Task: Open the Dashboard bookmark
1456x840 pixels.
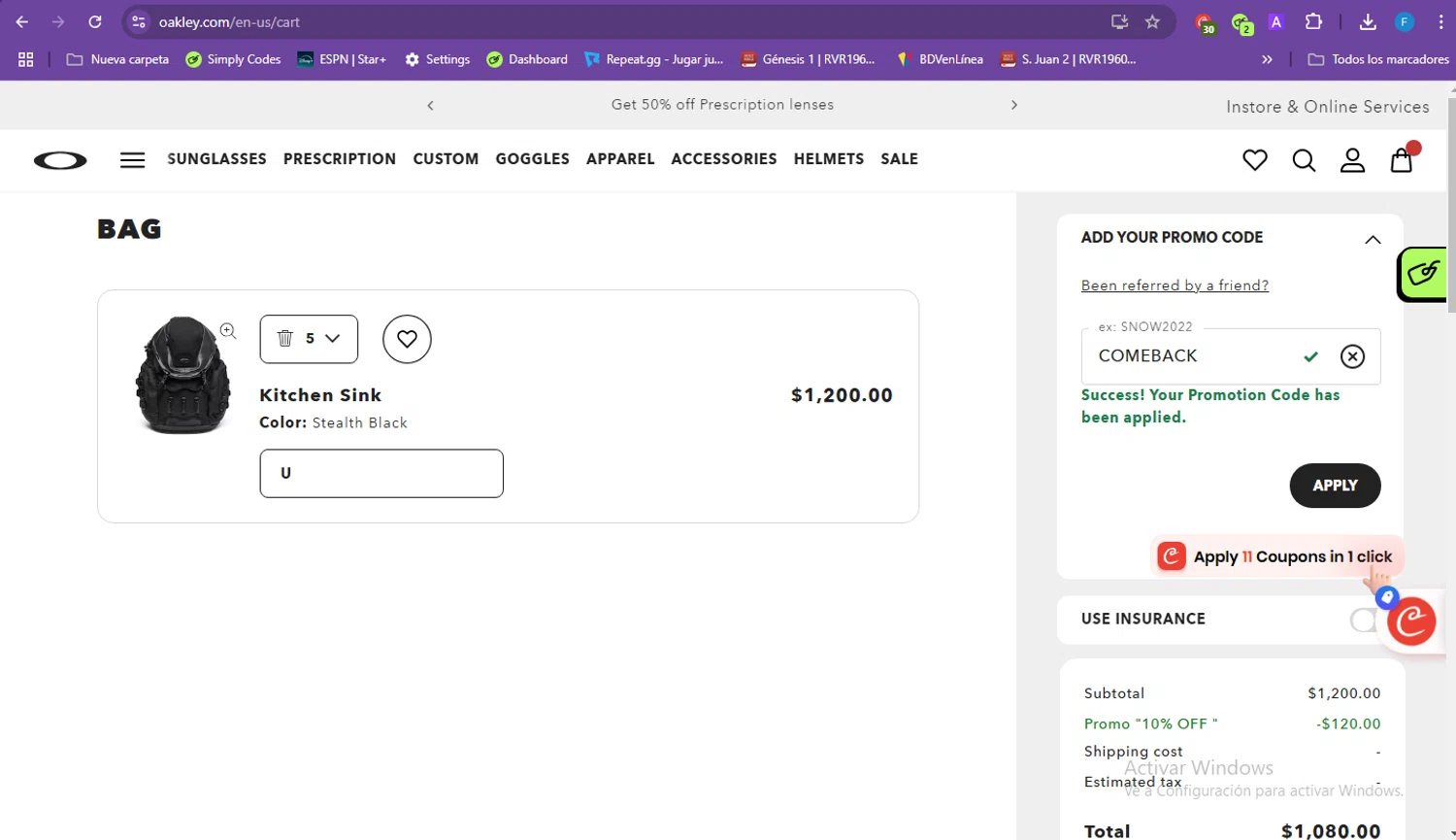Action: tap(527, 59)
